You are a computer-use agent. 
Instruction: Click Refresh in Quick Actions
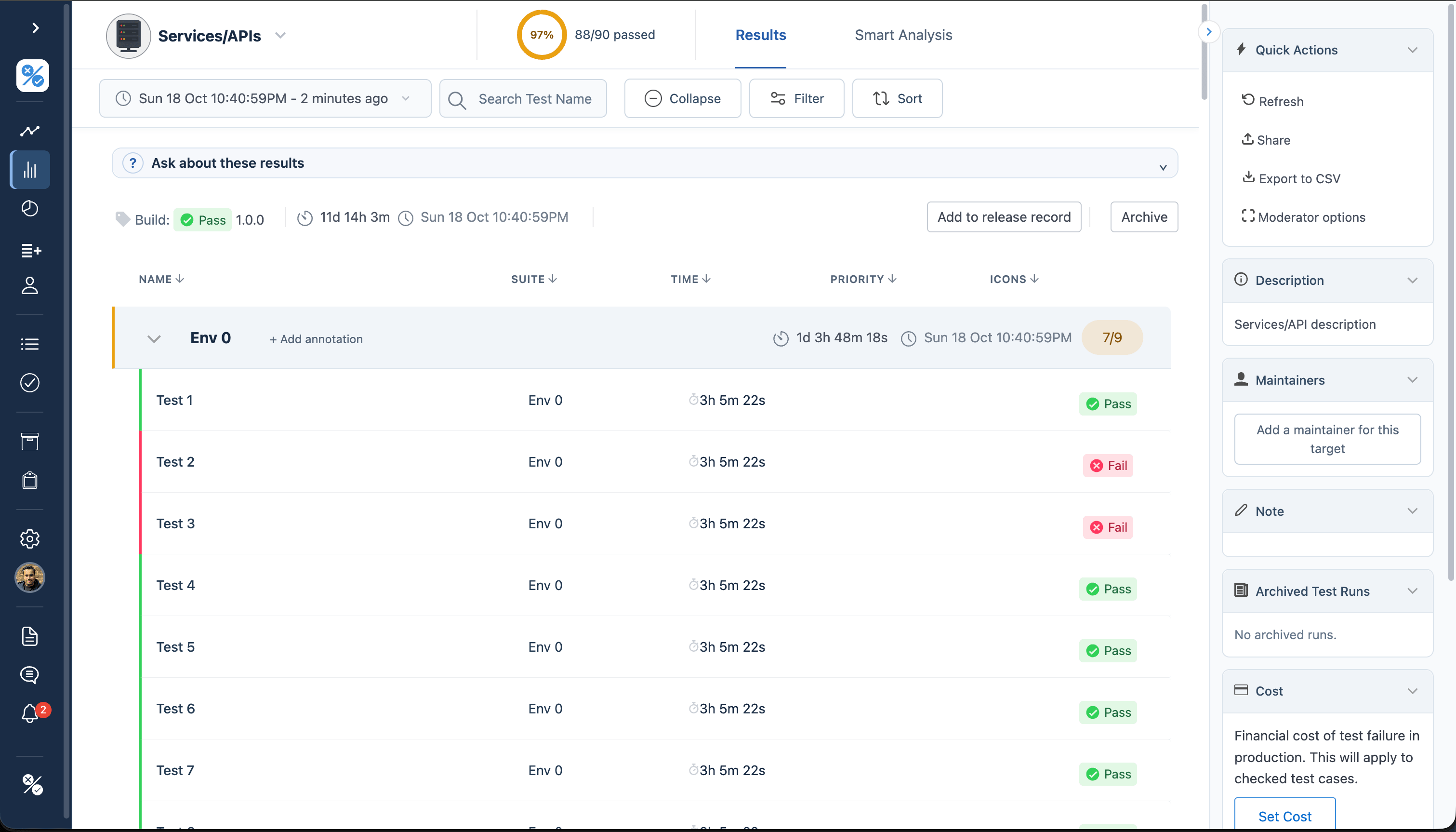coord(1272,101)
